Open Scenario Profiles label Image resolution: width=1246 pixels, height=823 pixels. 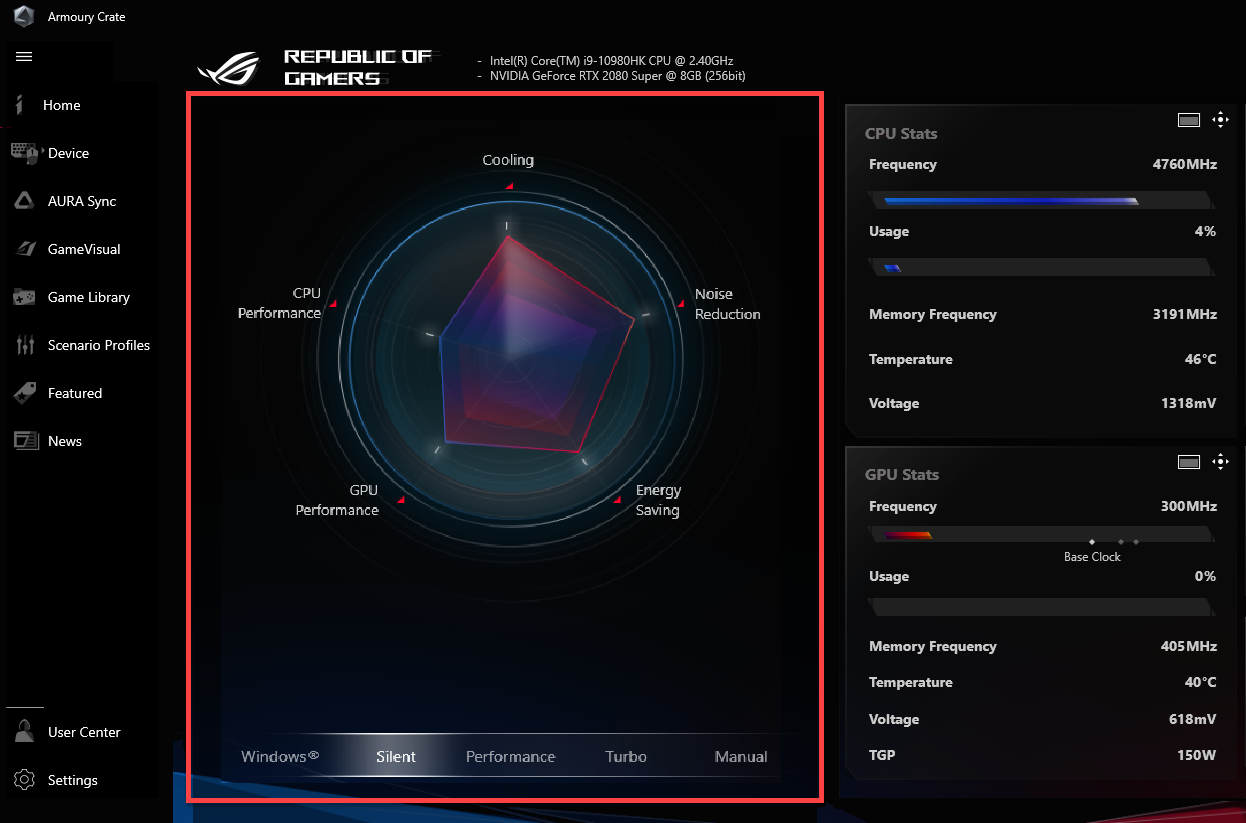click(99, 345)
